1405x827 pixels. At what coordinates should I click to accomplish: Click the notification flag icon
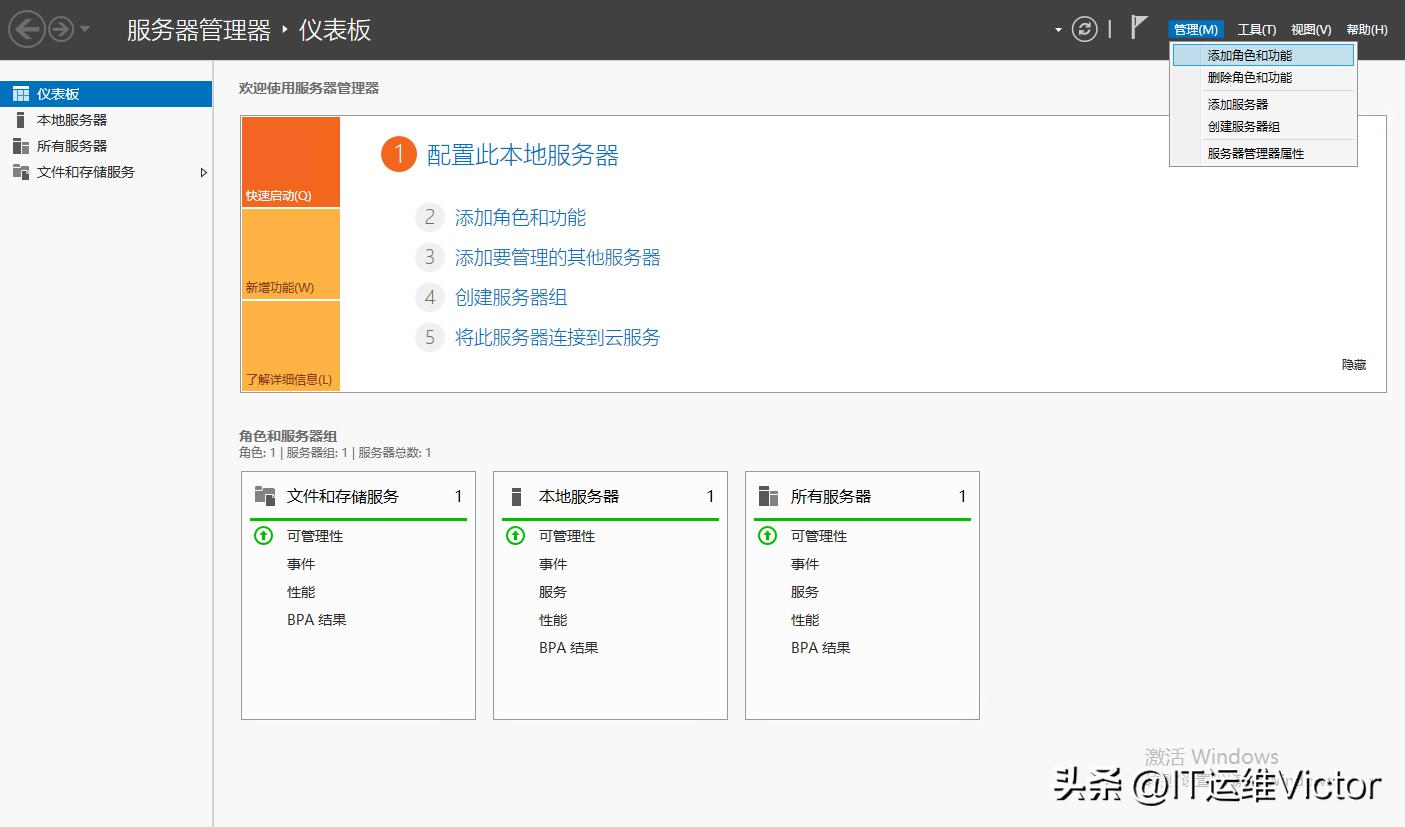pyautogui.click(x=1137, y=28)
